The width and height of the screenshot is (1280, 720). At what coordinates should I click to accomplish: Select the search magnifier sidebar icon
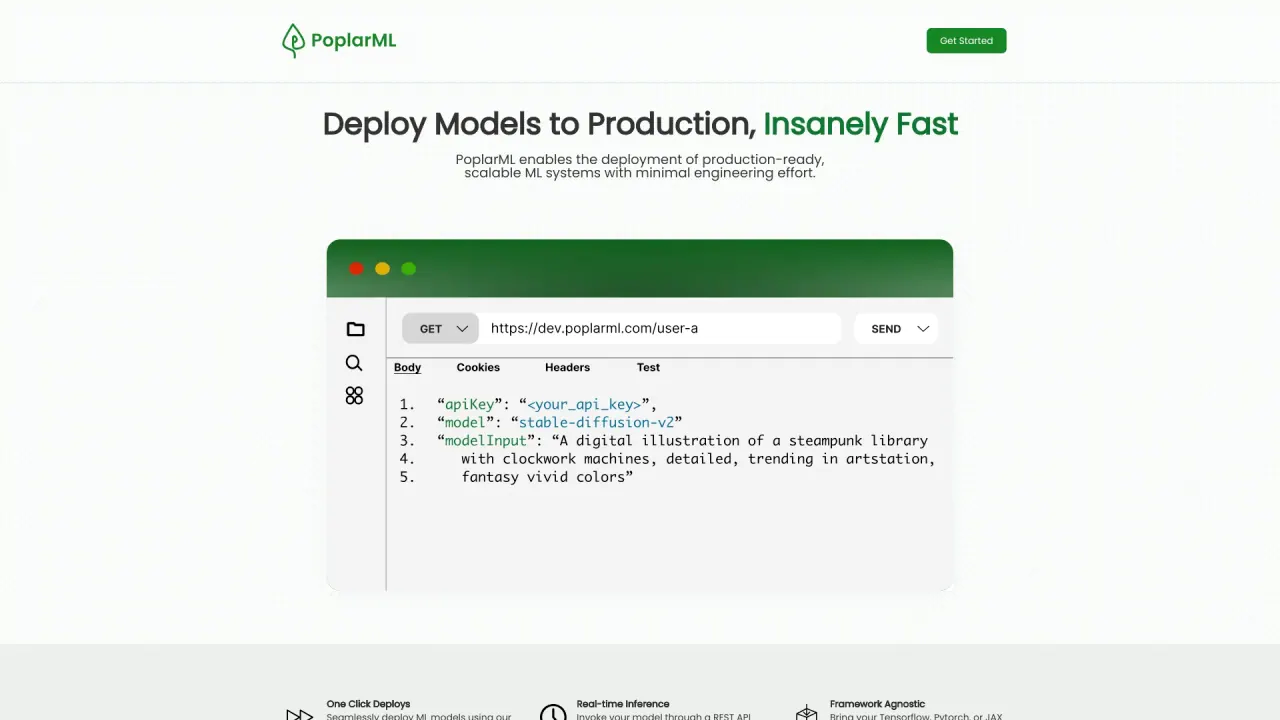coord(354,363)
